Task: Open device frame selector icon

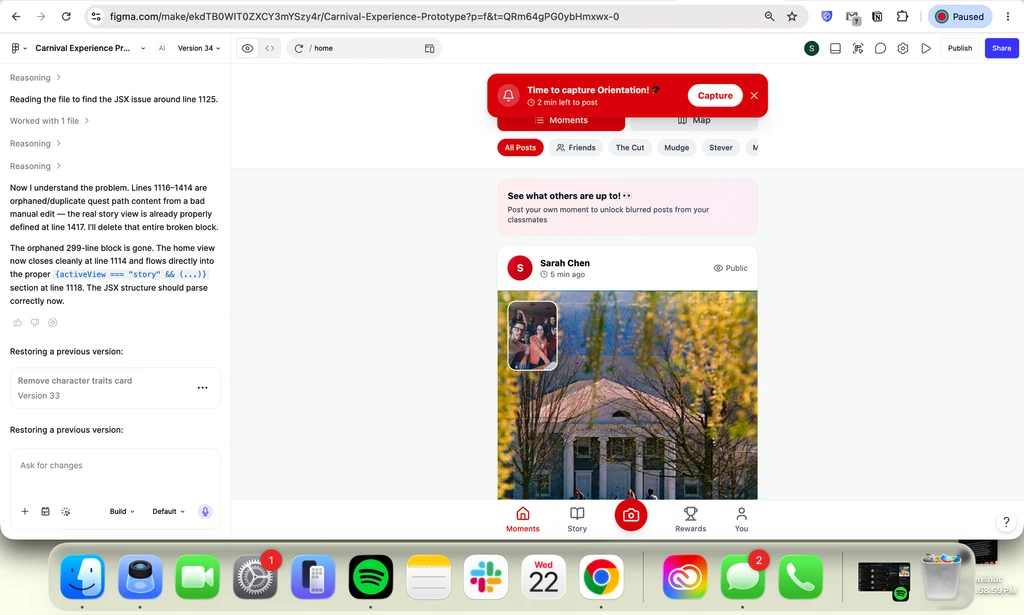Action: 430,48
